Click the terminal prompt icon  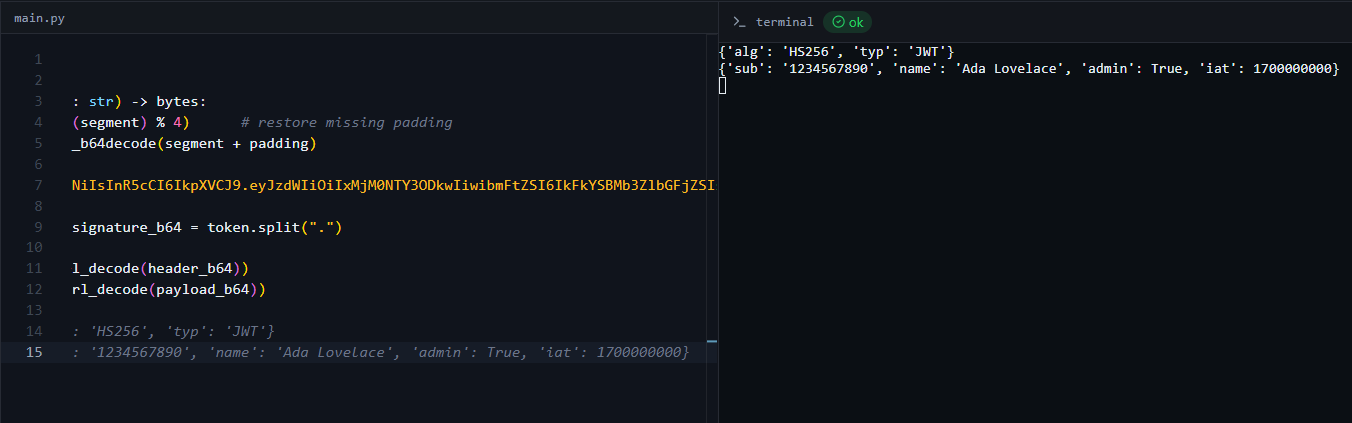[x=739, y=22]
